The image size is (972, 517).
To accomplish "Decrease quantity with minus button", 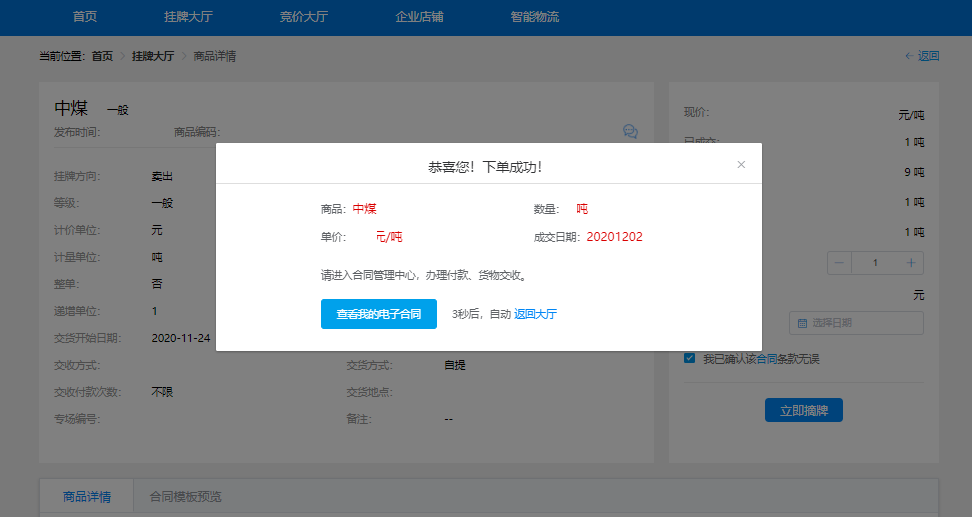I will [840, 262].
